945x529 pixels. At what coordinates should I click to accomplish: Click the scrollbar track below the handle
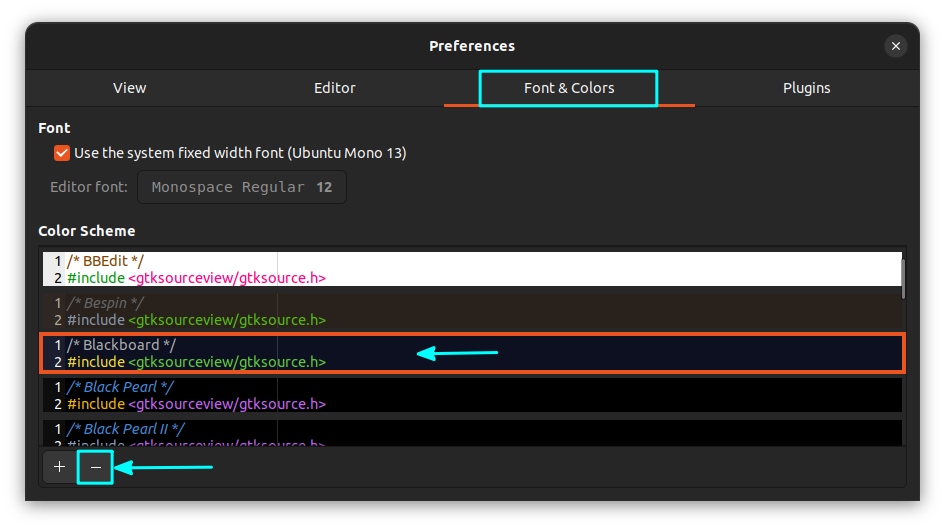903,380
